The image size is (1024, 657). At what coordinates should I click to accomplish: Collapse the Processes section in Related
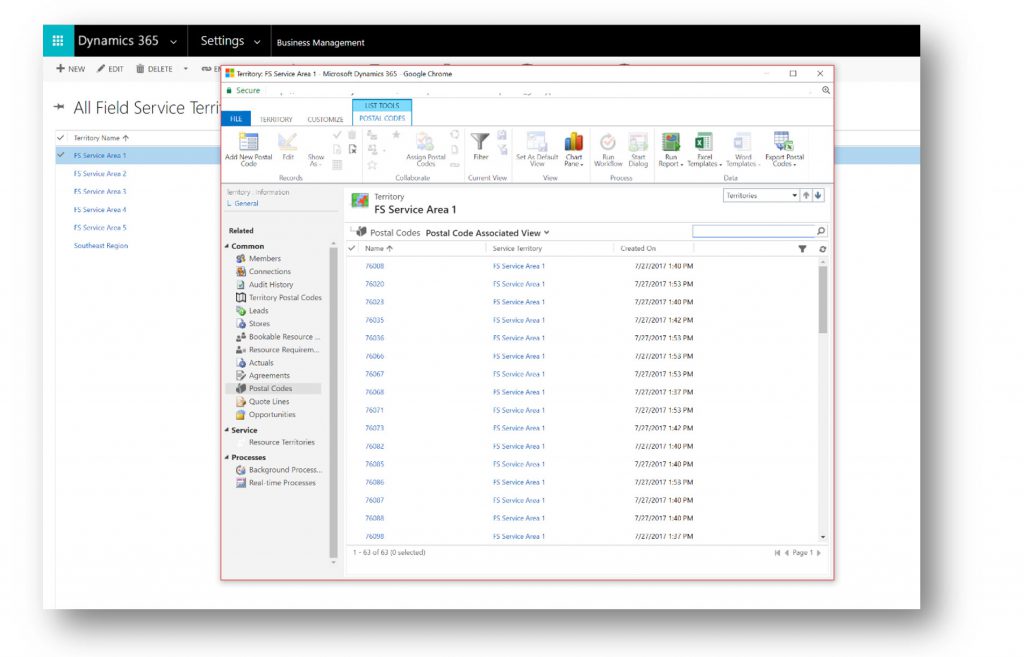pos(227,458)
